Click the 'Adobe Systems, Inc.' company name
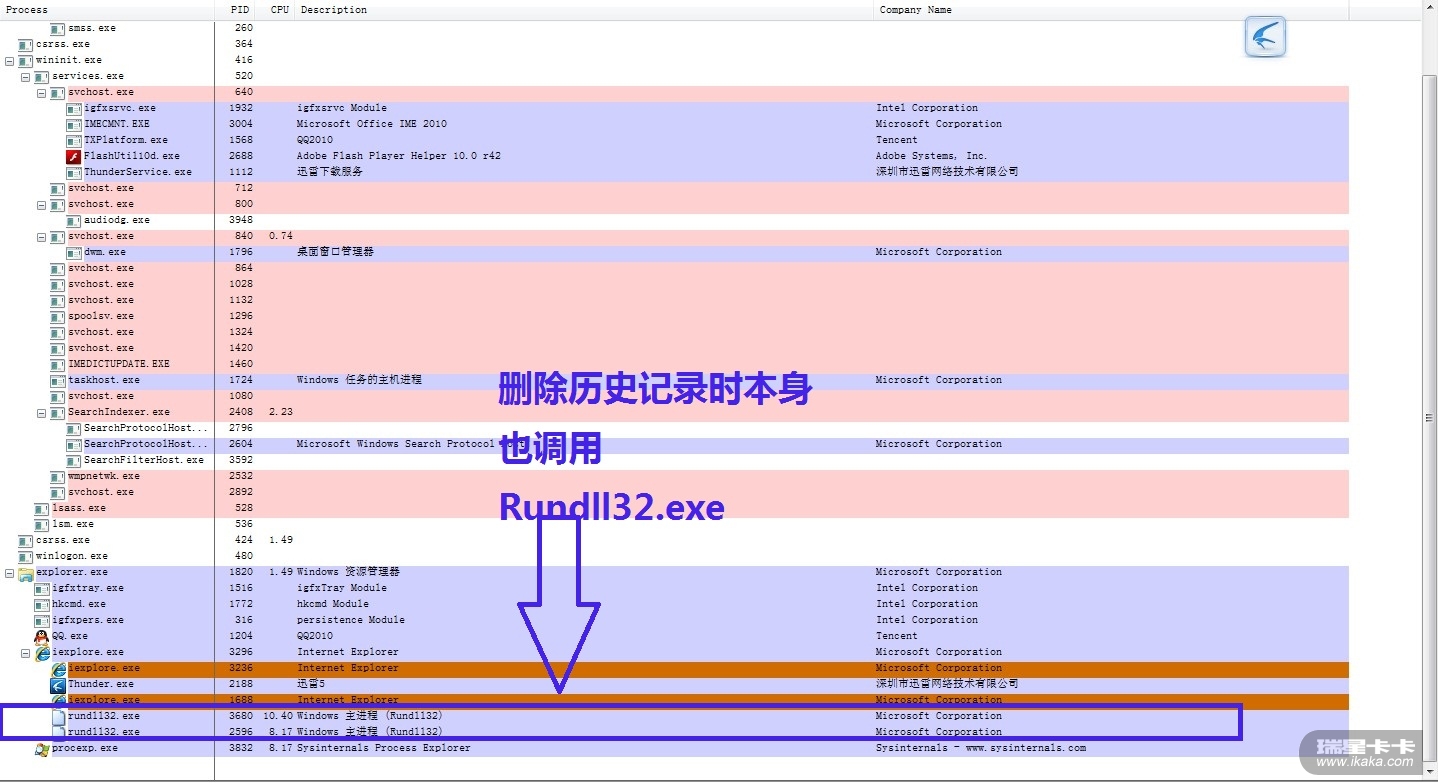1438x783 pixels. tap(931, 156)
